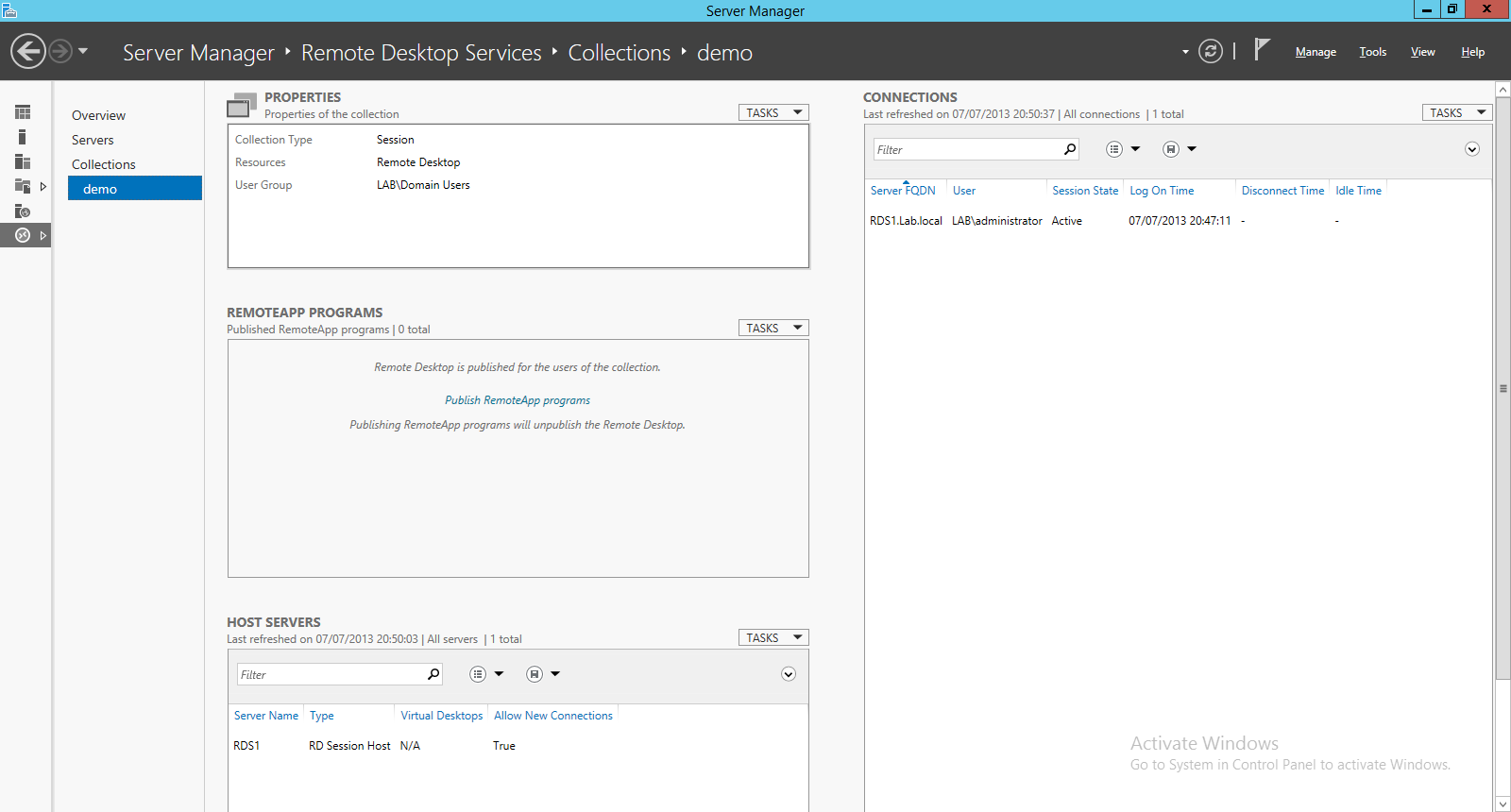
Task: Sort by Server FQDN column
Action: (903, 191)
